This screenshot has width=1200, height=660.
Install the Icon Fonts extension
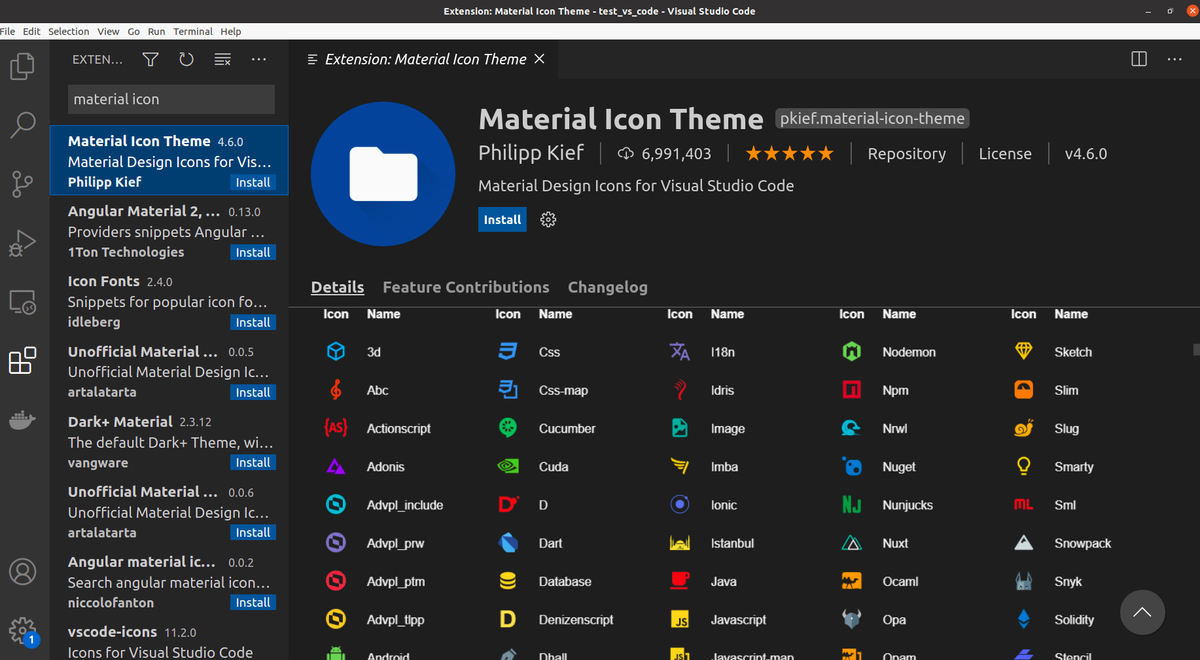click(x=253, y=322)
